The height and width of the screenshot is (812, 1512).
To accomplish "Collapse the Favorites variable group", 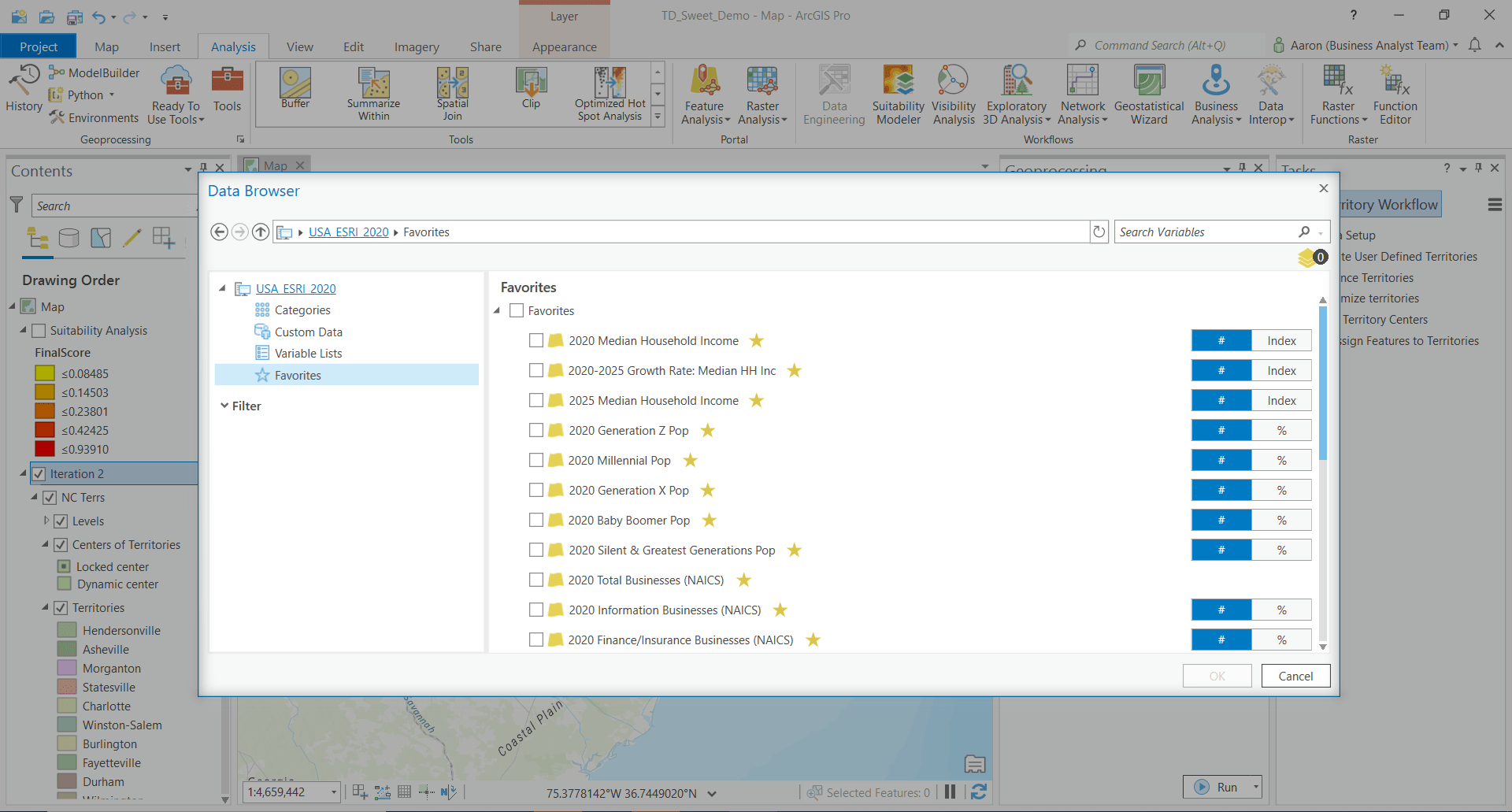I will (x=497, y=310).
